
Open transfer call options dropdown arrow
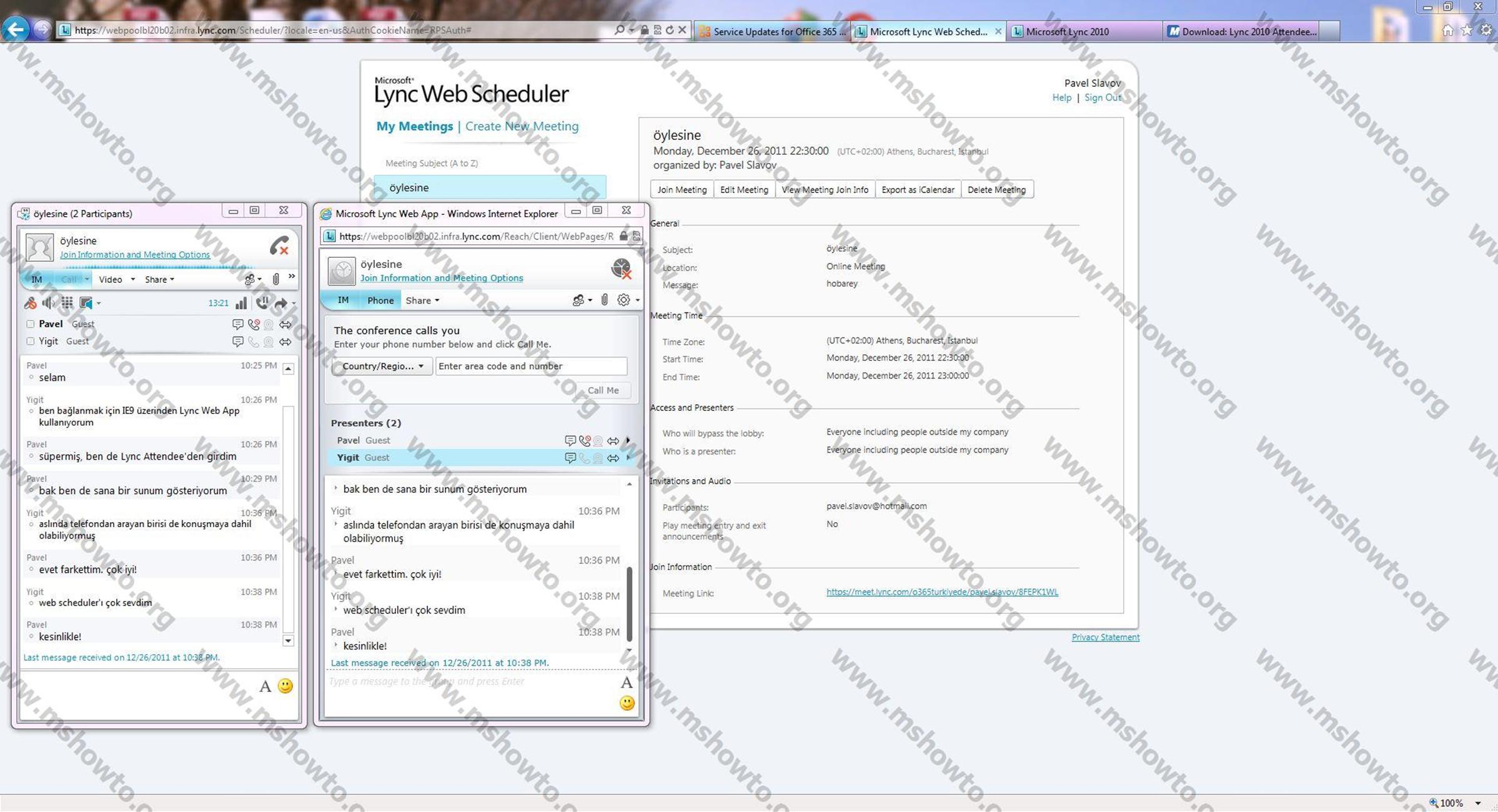pyautogui.click(x=294, y=304)
